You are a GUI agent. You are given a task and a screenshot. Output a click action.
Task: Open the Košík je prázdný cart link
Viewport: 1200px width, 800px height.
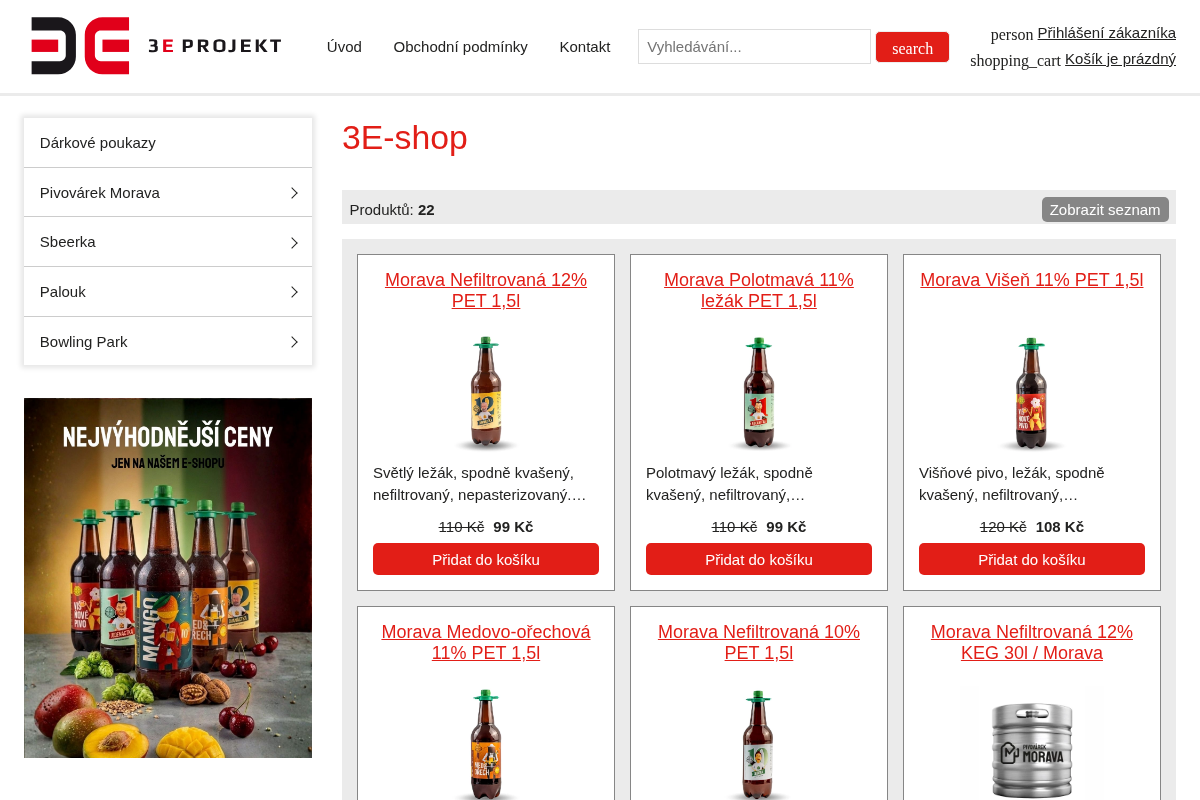(x=1120, y=59)
